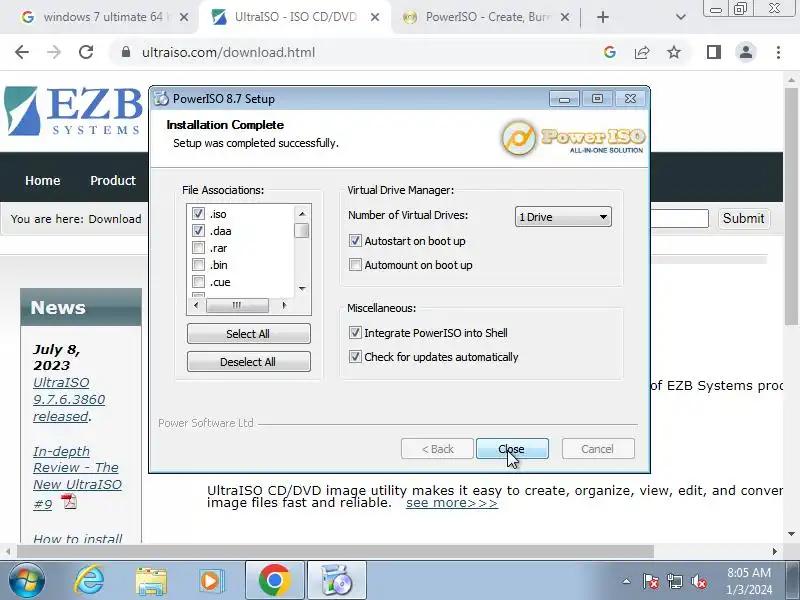Screen dimensions: 800x600
Task: Open PDF icon next to UltraISO review
Action: click(x=69, y=502)
